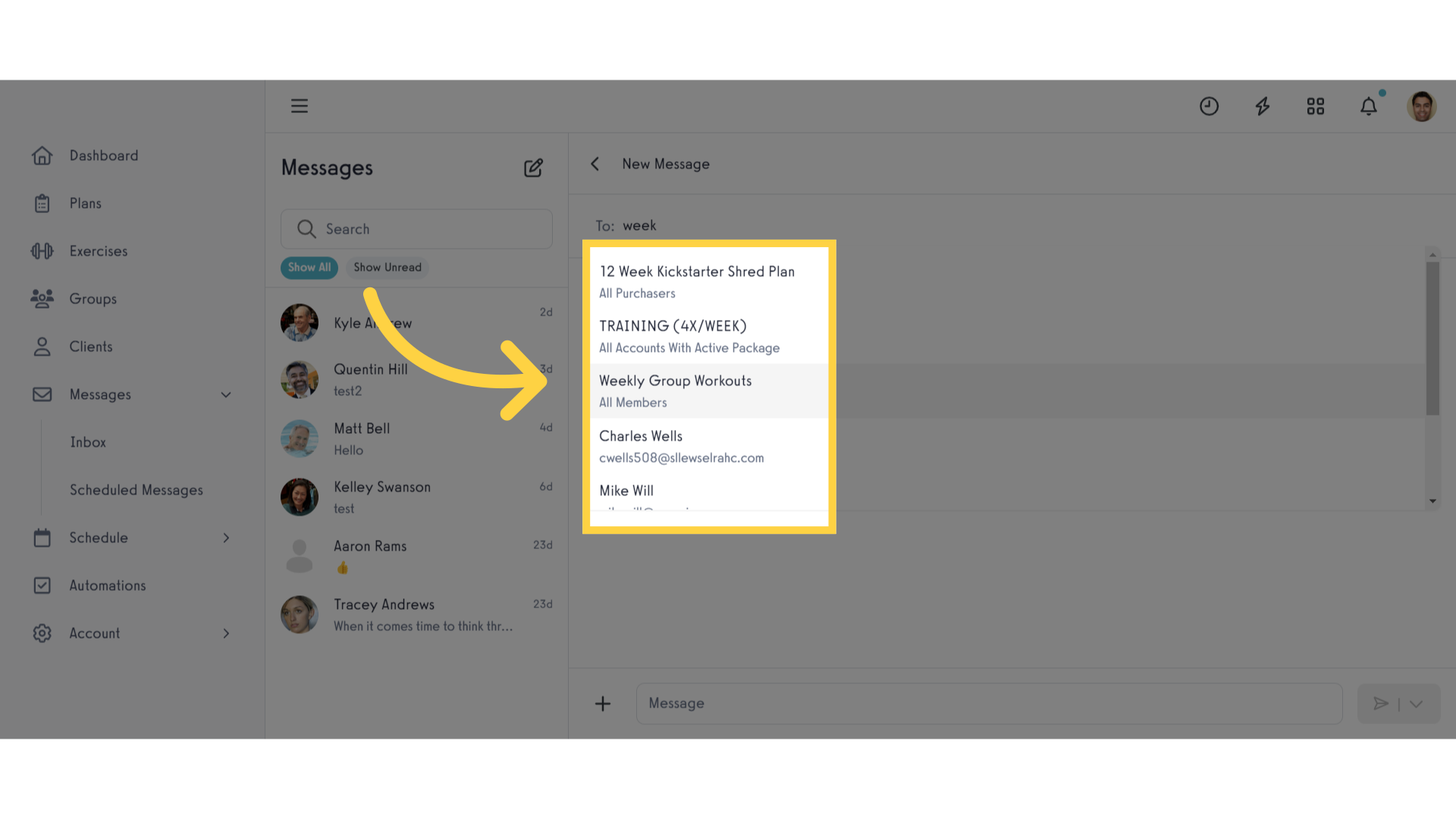This screenshot has height=819, width=1456.
Task: Navigate to Plans section
Action: [x=85, y=203]
